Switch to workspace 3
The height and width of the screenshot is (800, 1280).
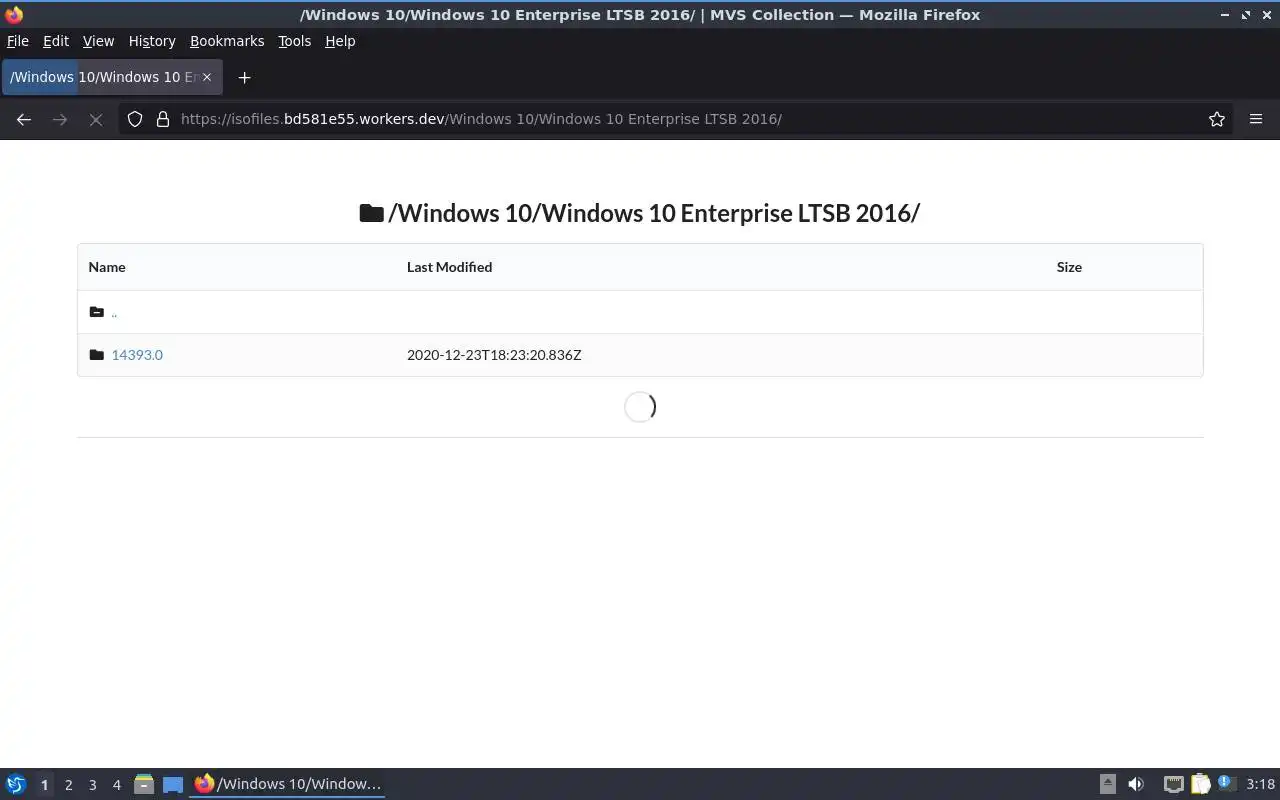[92, 785]
